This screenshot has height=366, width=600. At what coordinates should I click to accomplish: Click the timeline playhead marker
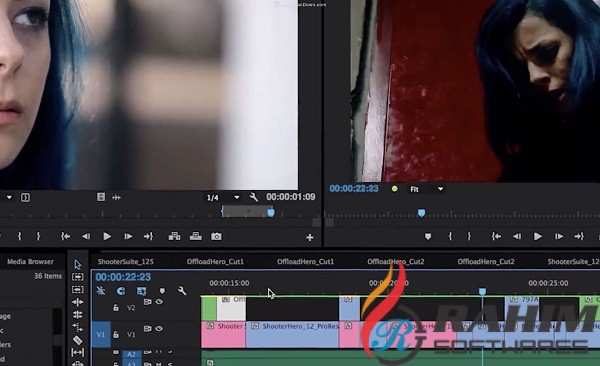(483, 292)
